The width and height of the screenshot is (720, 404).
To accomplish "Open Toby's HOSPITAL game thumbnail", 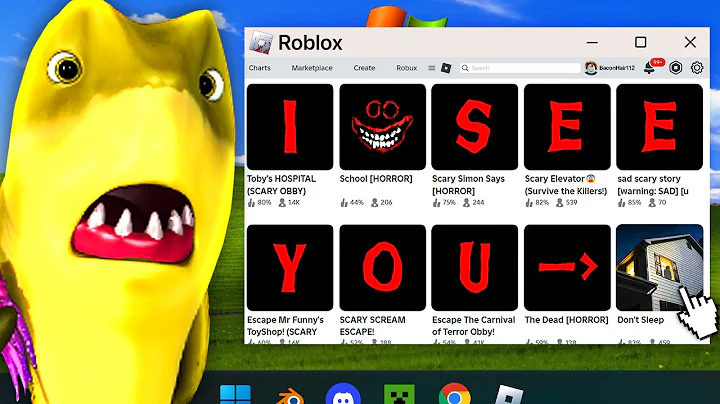I will coord(290,127).
